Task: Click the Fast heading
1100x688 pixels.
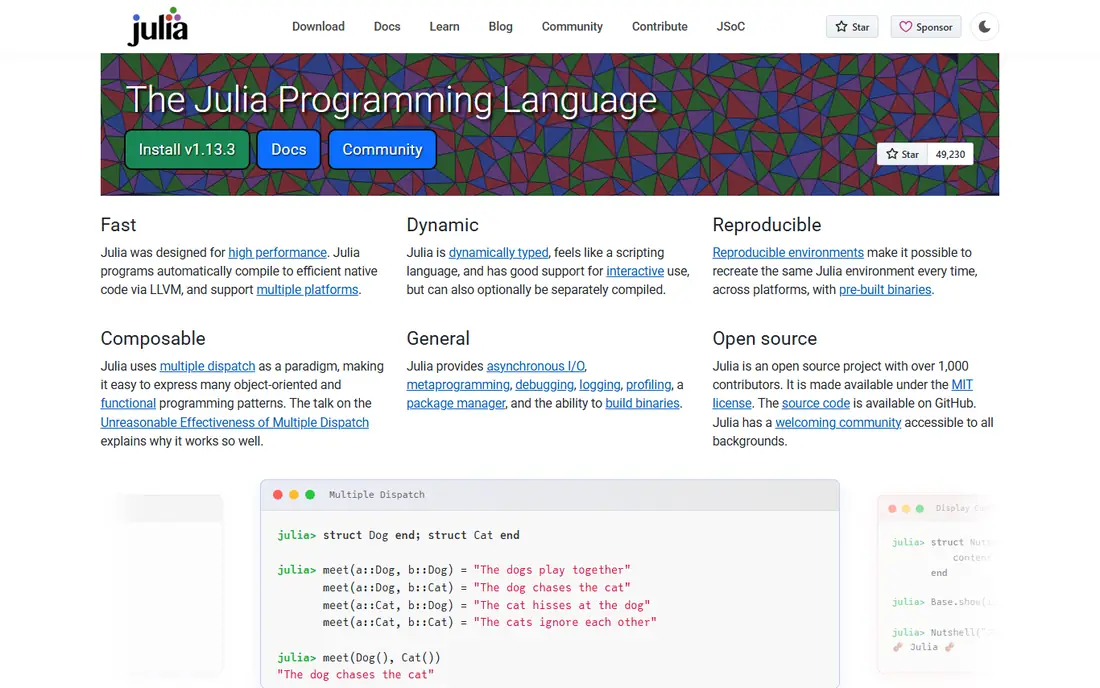Action: pos(118,225)
